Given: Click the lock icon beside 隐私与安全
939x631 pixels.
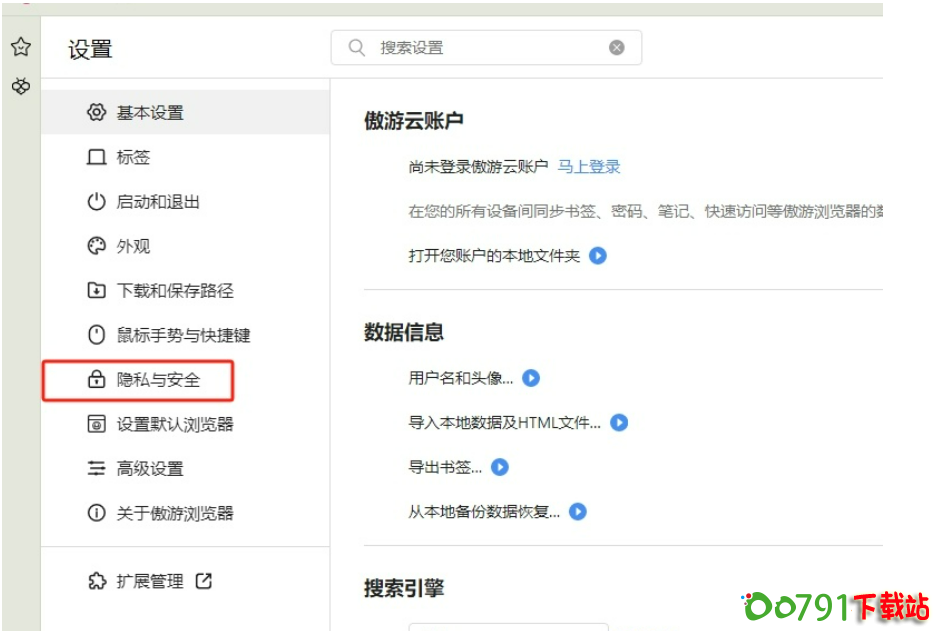Looking at the screenshot, I should click(96, 379).
